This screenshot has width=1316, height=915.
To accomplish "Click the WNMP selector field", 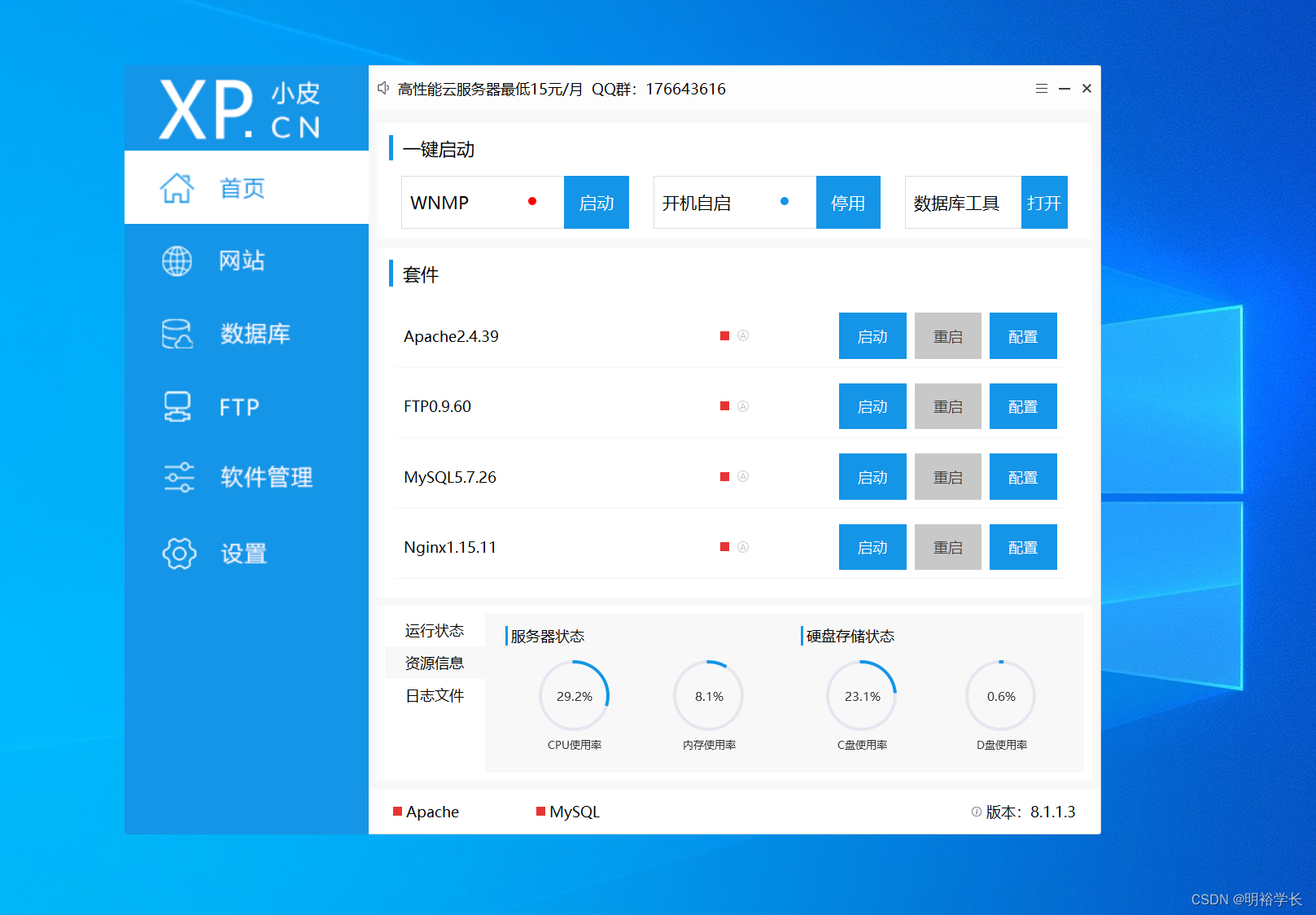I will coord(483,203).
